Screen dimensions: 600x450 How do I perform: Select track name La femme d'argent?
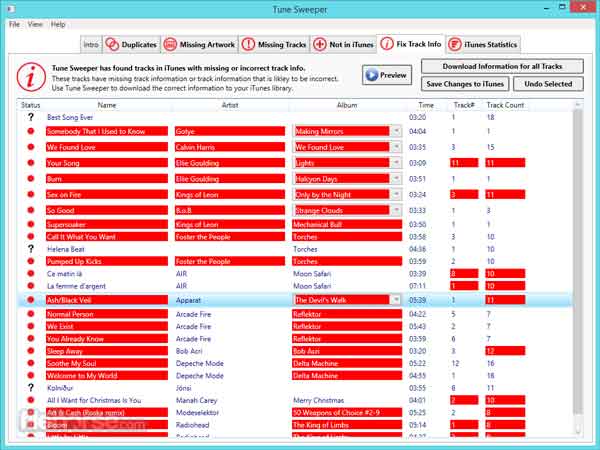[76, 286]
